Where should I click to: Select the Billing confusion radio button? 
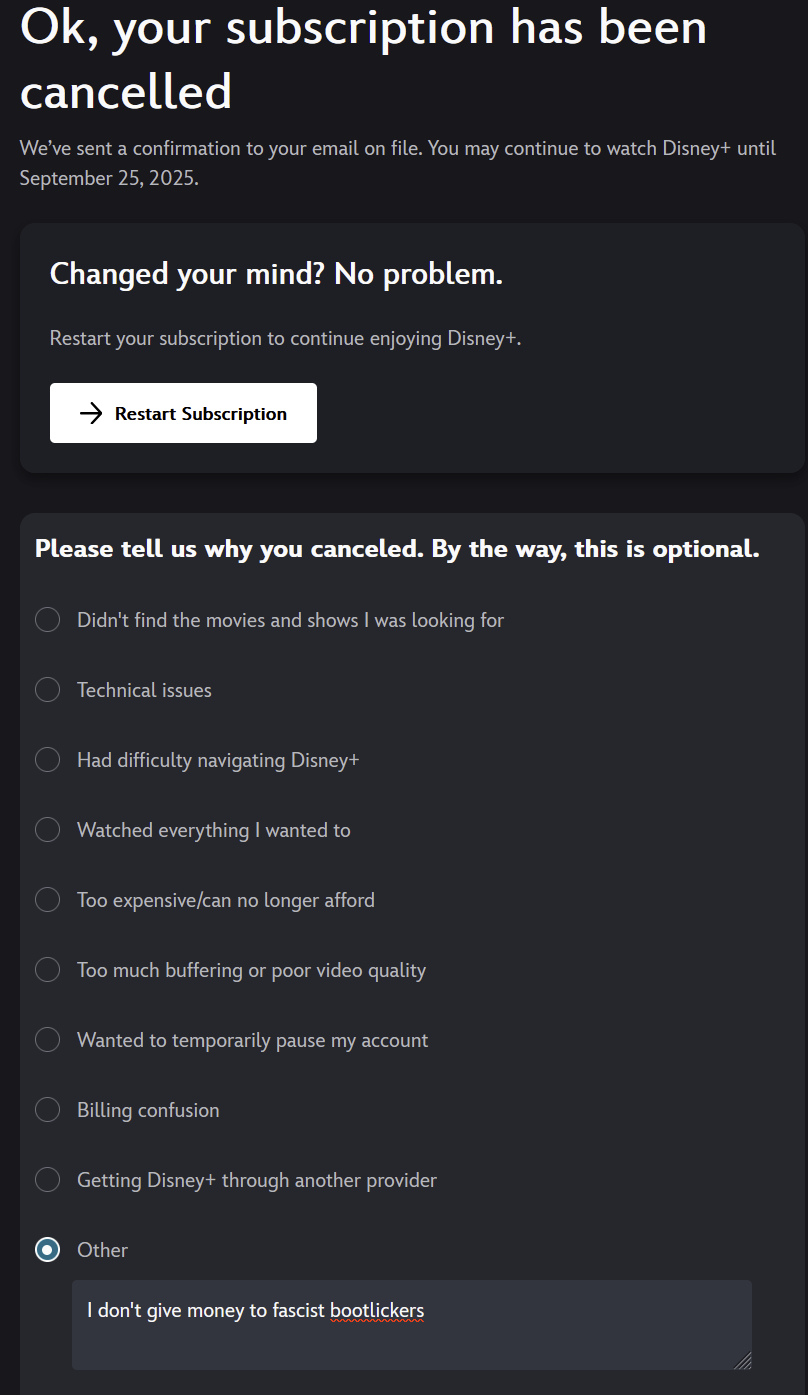(x=48, y=1110)
